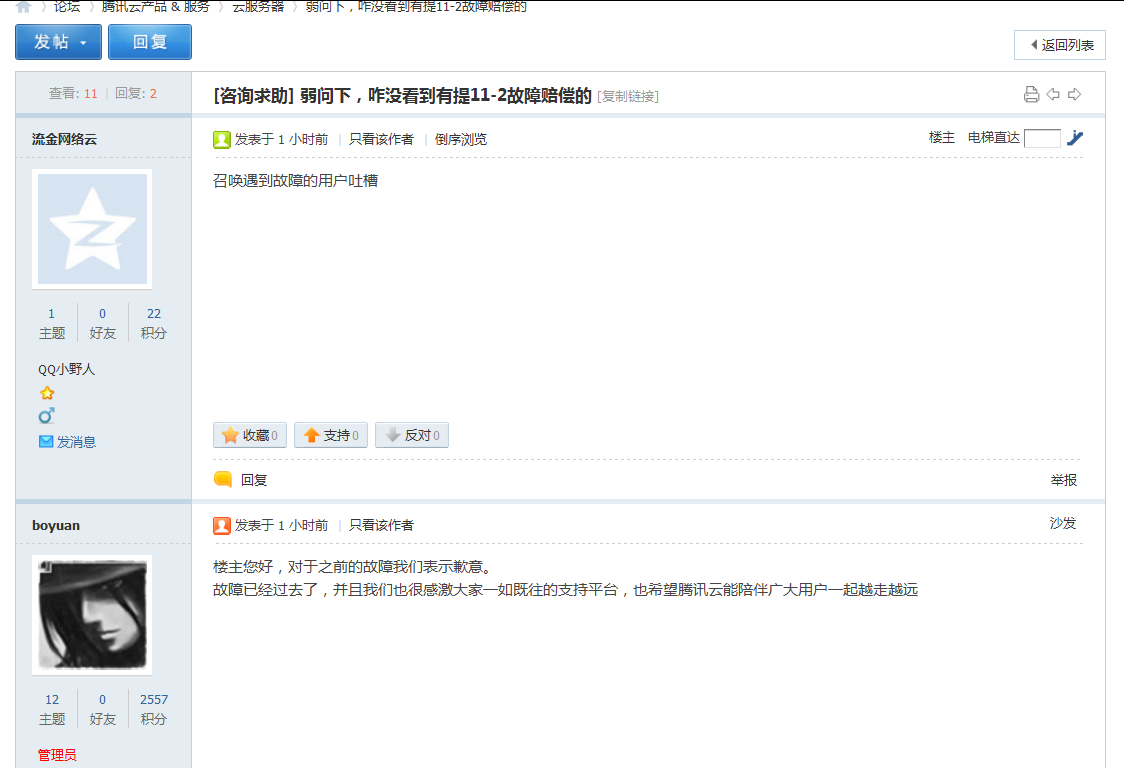Image resolution: width=1124 pixels, height=768 pixels.
Task: Go to next thread arrow icon
Action: pos(1074,94)
